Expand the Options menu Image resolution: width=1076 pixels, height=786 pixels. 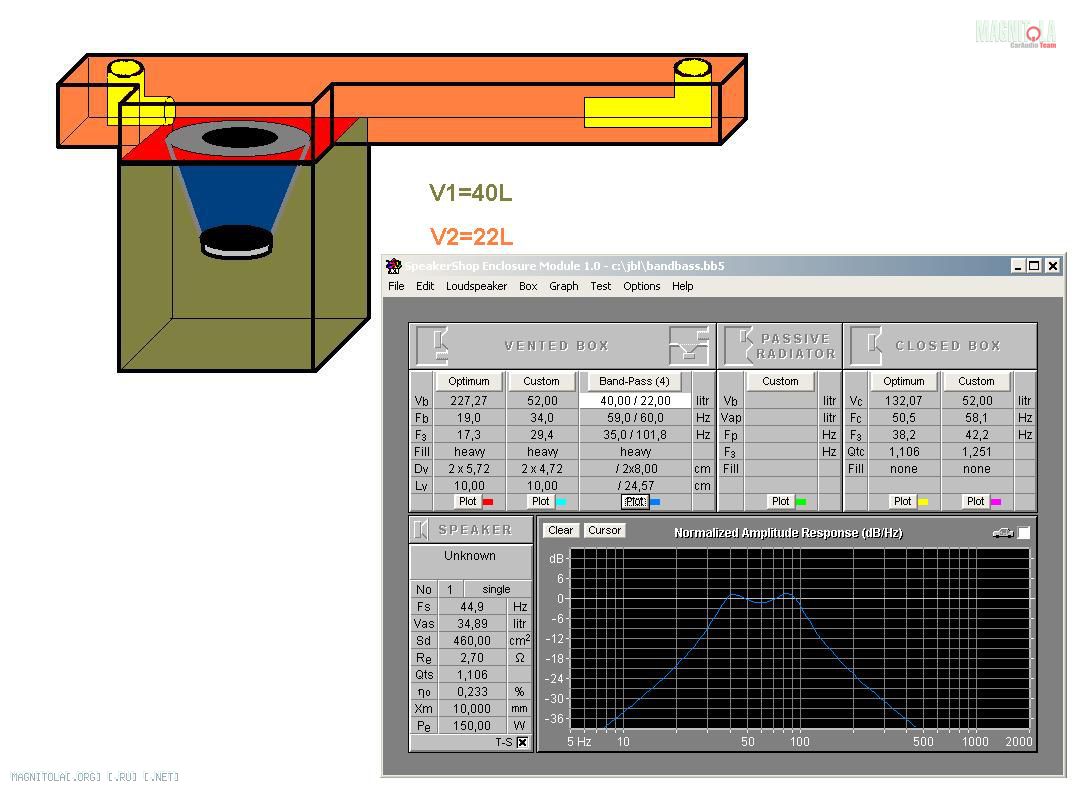coord(641,286)
